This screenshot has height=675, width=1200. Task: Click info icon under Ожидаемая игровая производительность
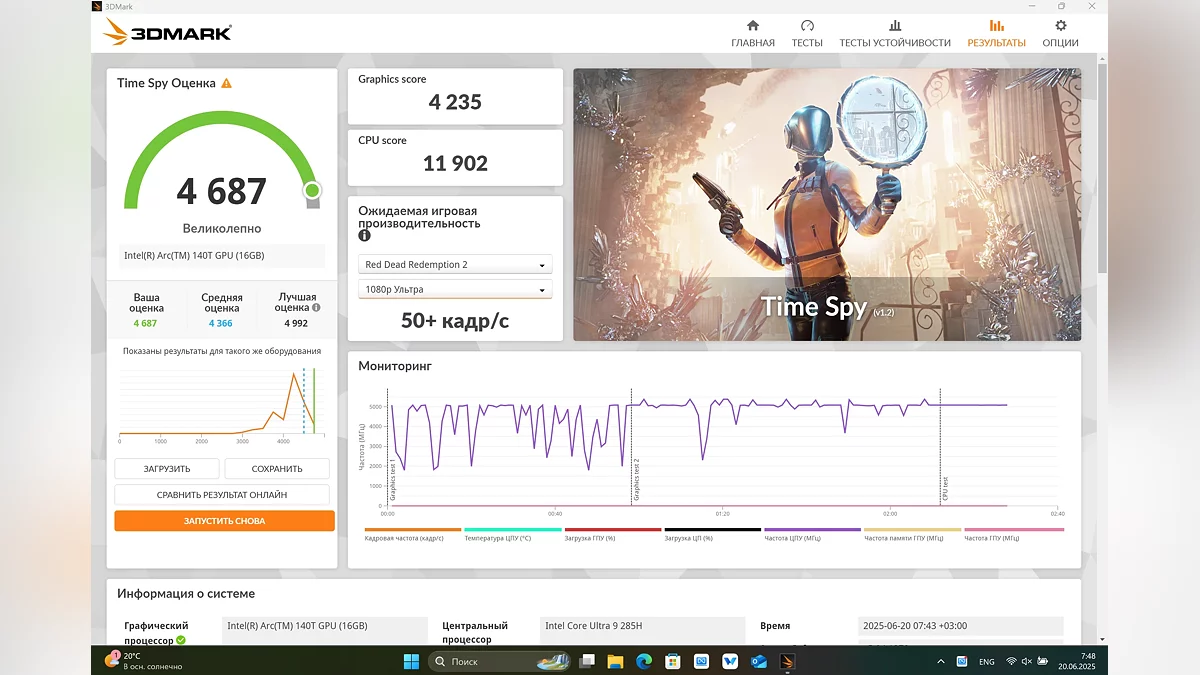365,237
